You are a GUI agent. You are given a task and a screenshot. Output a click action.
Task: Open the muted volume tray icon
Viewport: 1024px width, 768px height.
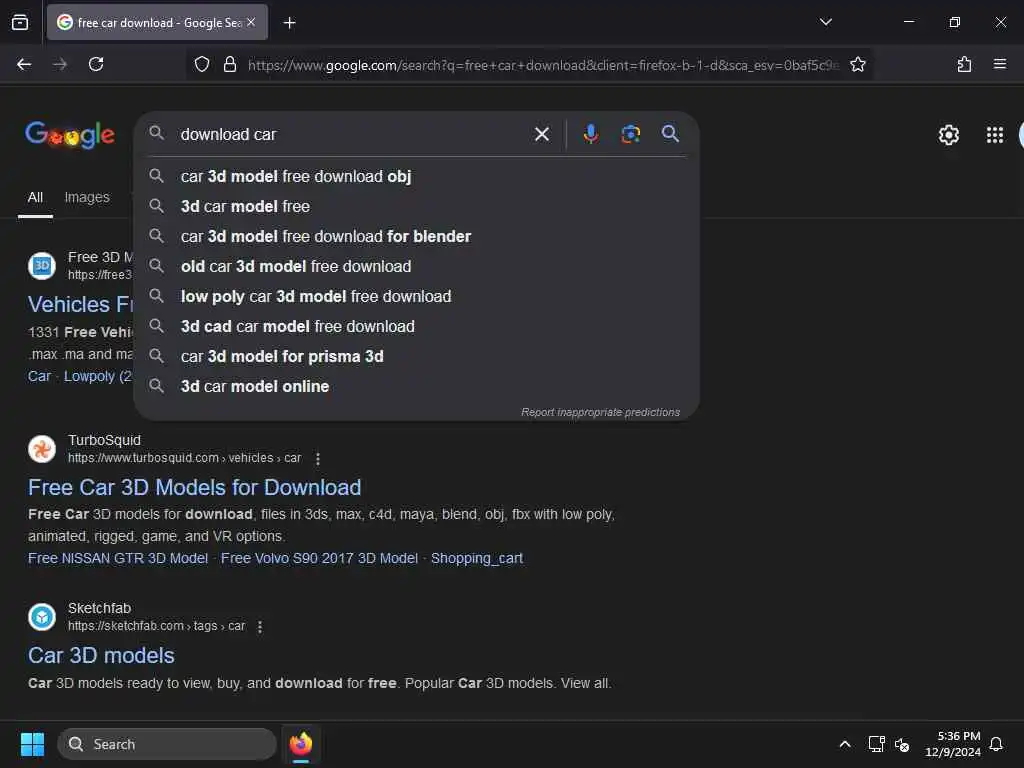pyautogui.click(x=902, y=744)
